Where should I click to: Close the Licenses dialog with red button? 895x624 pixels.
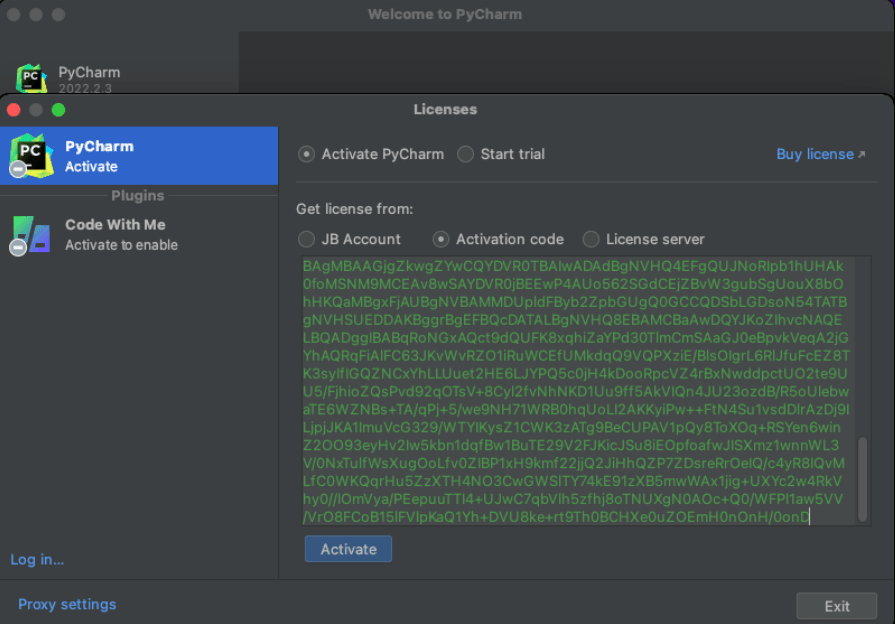(x=14, y=109)
